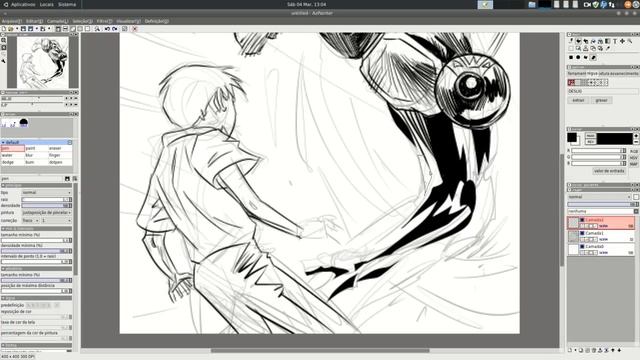Open the Seleção menu
Image resolution: width=640 pixels, height=360 pixels.
(82, 21)
